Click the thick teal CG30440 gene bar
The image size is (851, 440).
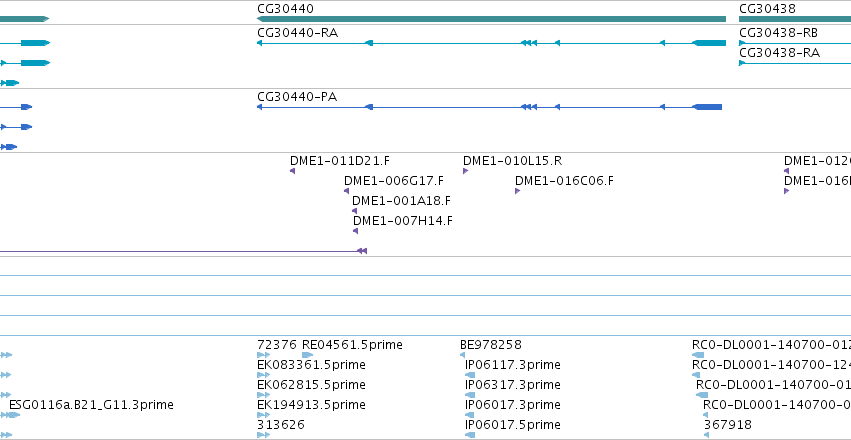(491, 19)
